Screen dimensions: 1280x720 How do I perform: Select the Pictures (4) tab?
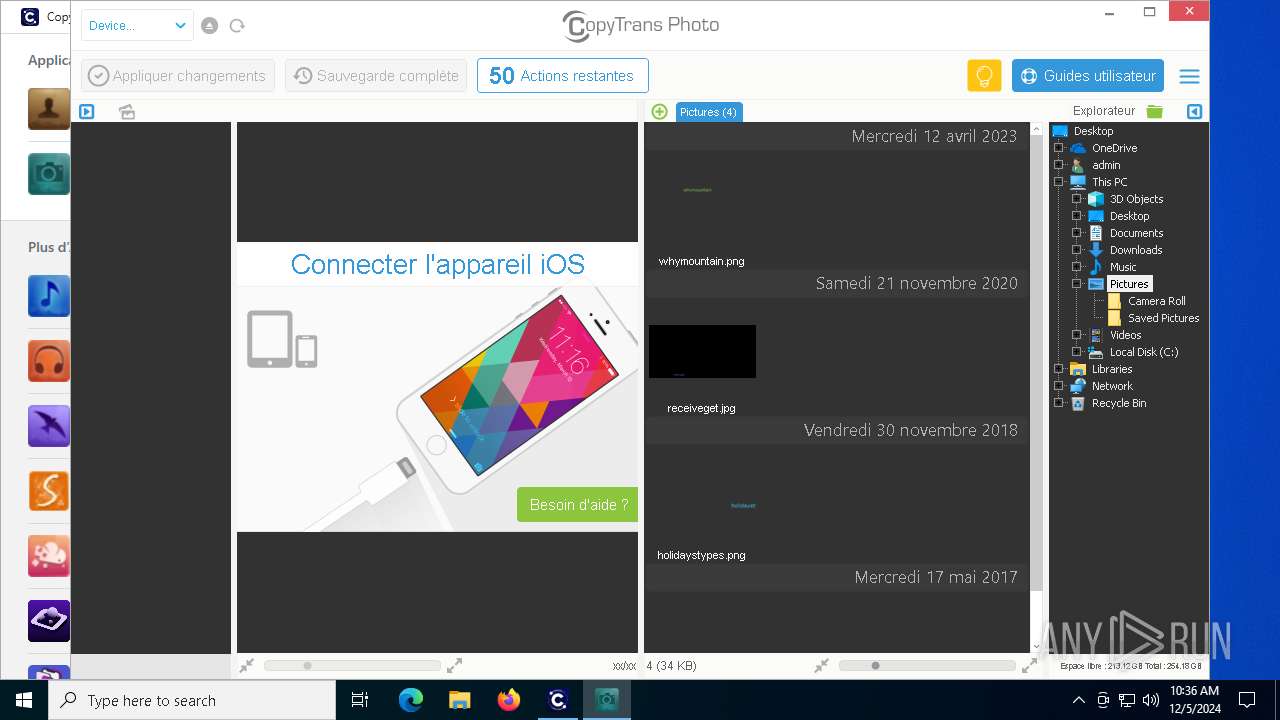pos(708,112)
